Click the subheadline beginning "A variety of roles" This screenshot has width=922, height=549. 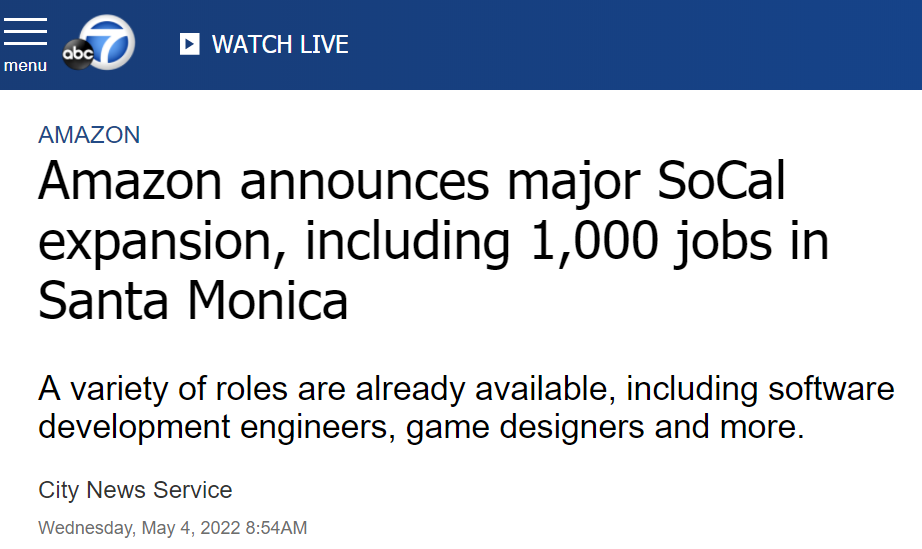click(466, 408)
